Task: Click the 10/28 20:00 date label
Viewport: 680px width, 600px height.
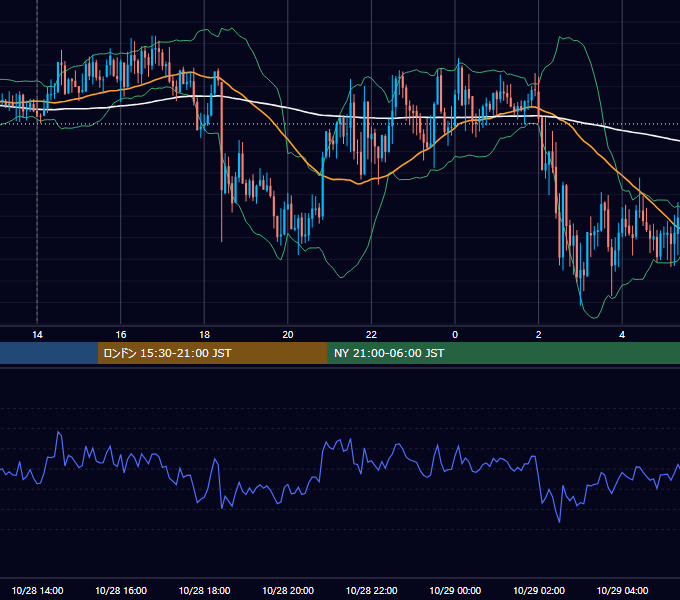Action: 288,590
